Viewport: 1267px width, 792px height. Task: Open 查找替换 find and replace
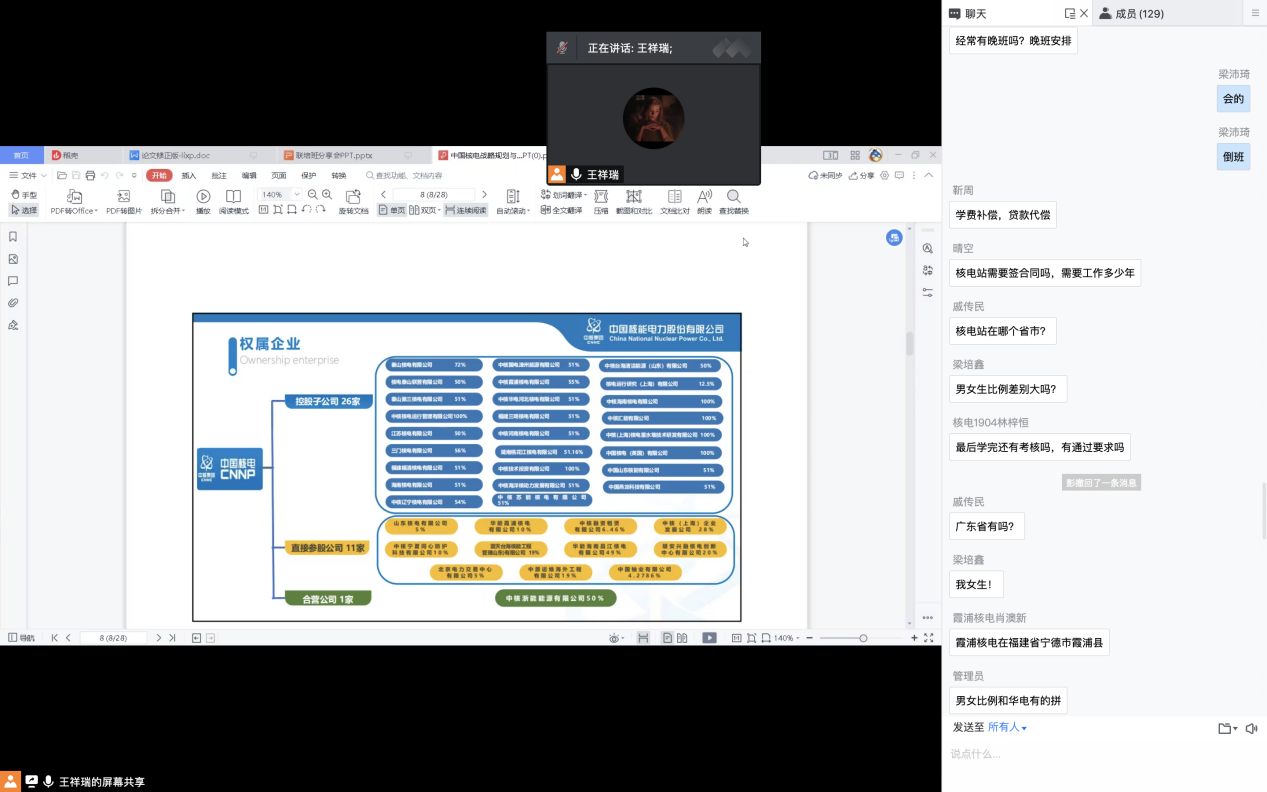(734, 202)
